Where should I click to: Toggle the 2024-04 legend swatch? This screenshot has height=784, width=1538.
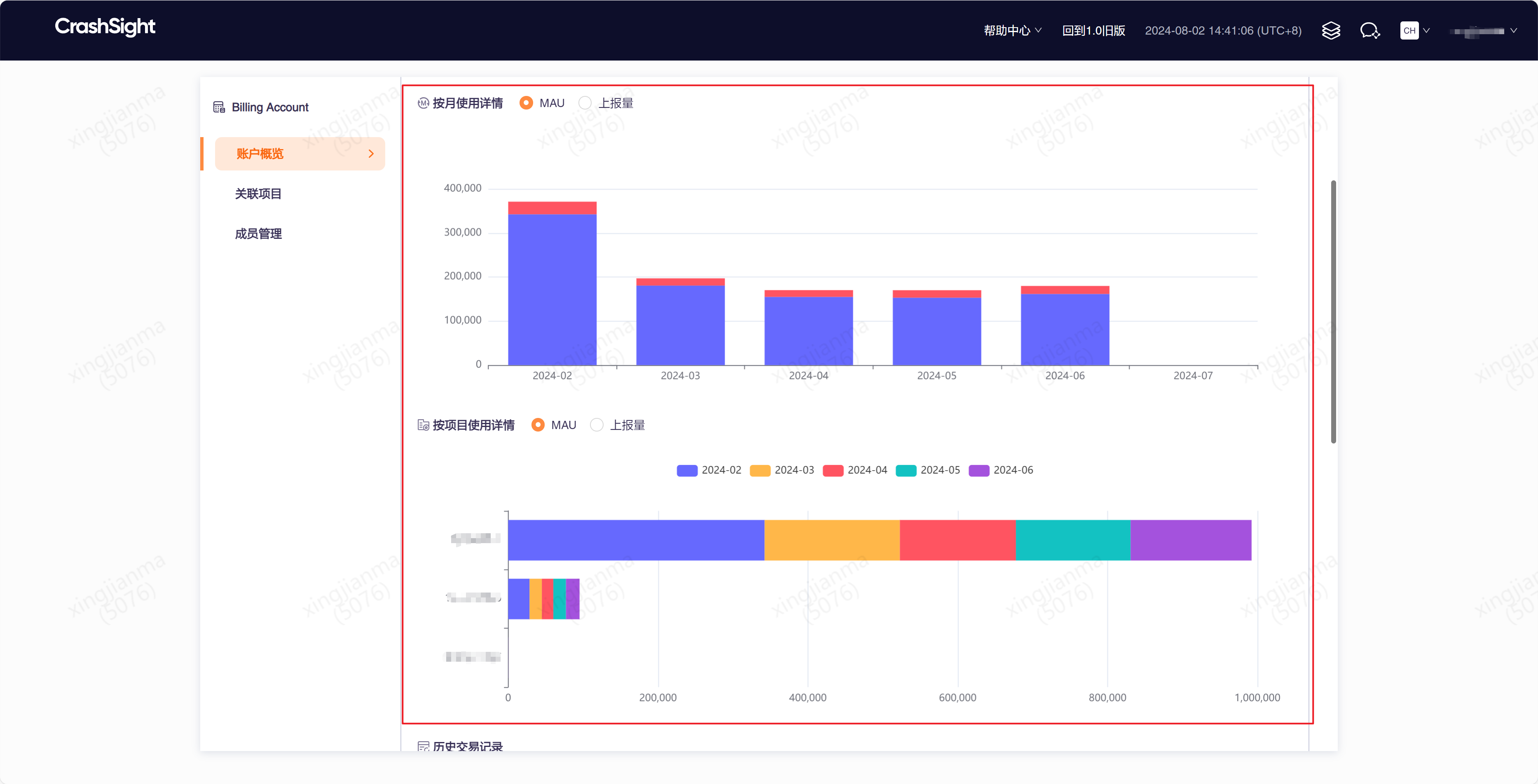pyautogui.click(x=833, y=470)
